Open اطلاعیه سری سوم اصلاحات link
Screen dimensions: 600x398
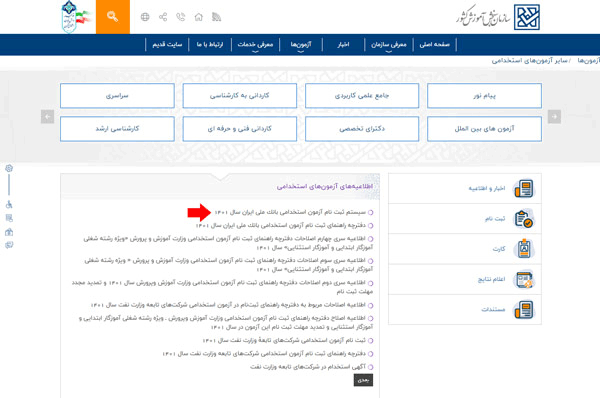point(228,265)
